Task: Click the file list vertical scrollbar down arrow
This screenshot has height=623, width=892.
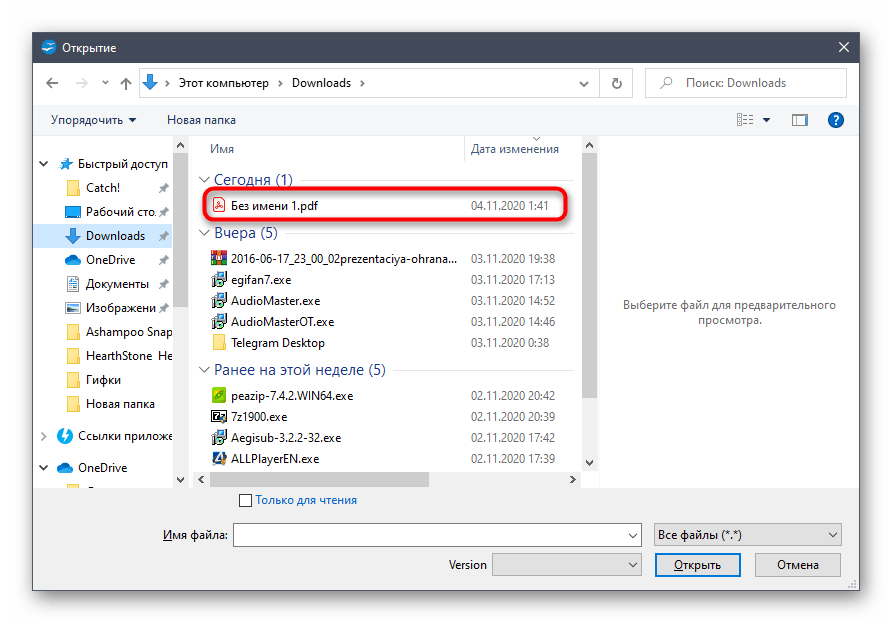Action: [589, 463]
